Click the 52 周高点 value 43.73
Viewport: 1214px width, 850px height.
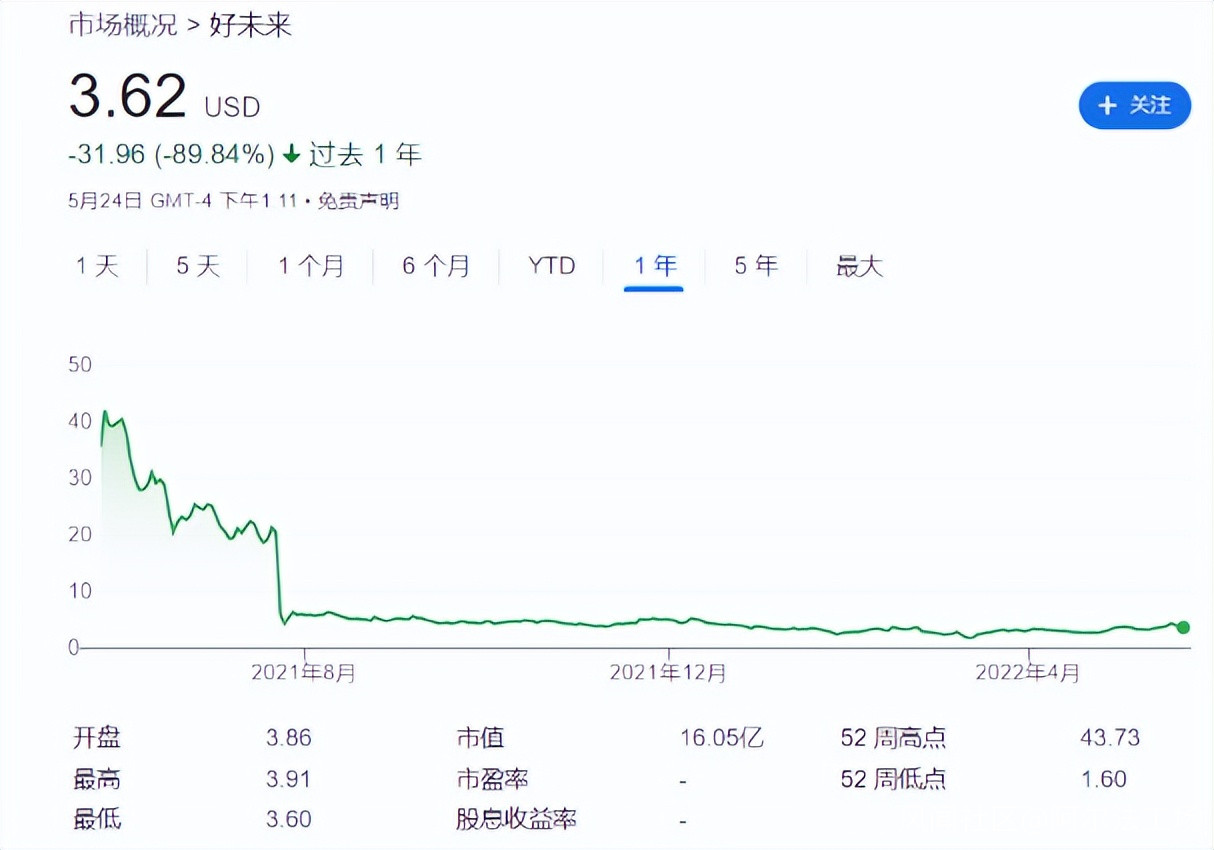tap(1110, 739)
